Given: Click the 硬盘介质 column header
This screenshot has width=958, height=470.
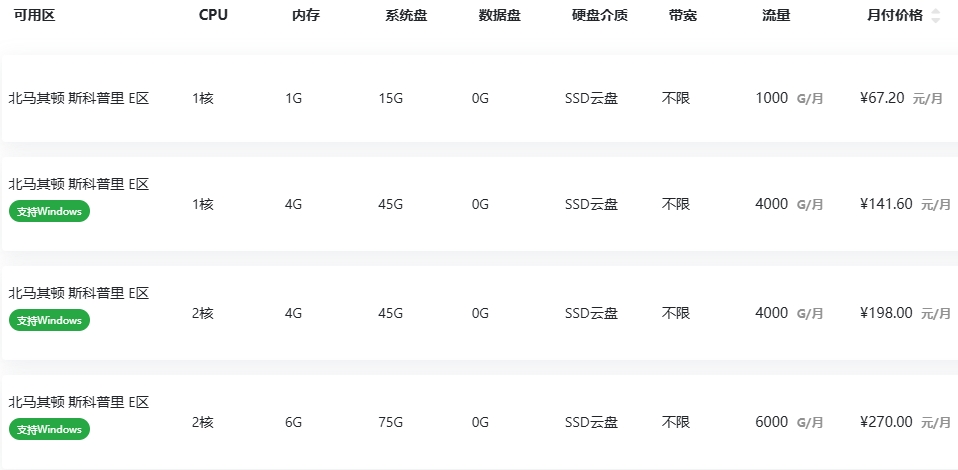Looking at the screenshot, I should [x=600, y=15].
